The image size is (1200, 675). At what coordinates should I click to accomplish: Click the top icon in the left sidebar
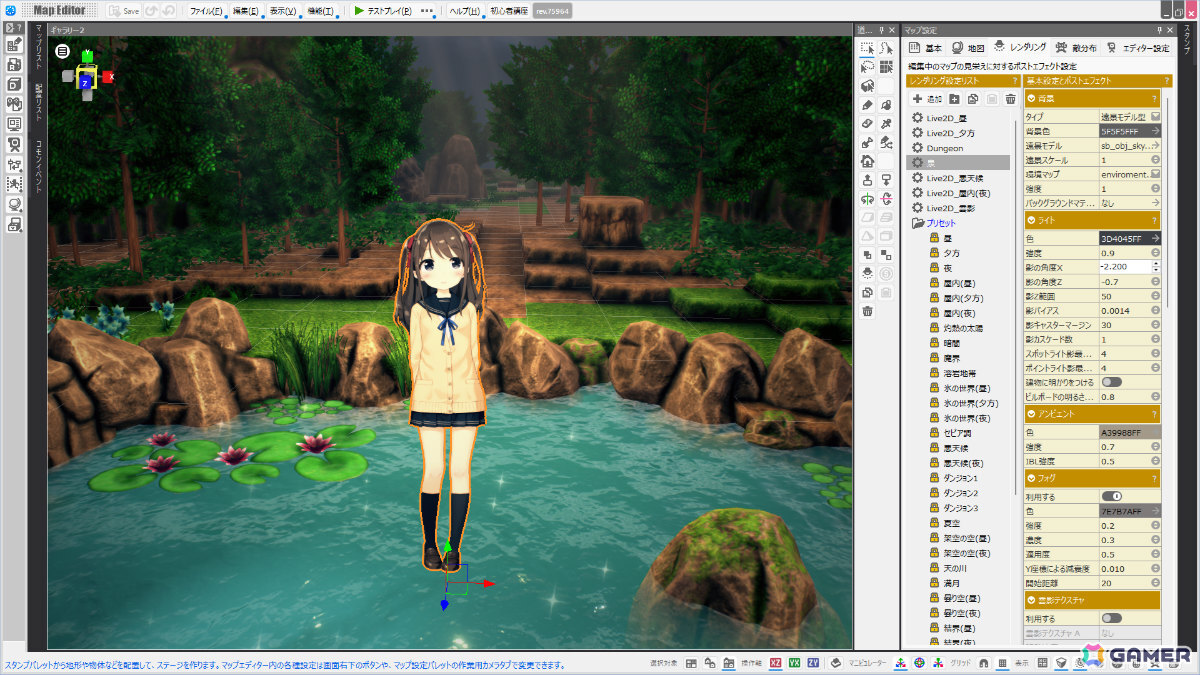(14, 45)
